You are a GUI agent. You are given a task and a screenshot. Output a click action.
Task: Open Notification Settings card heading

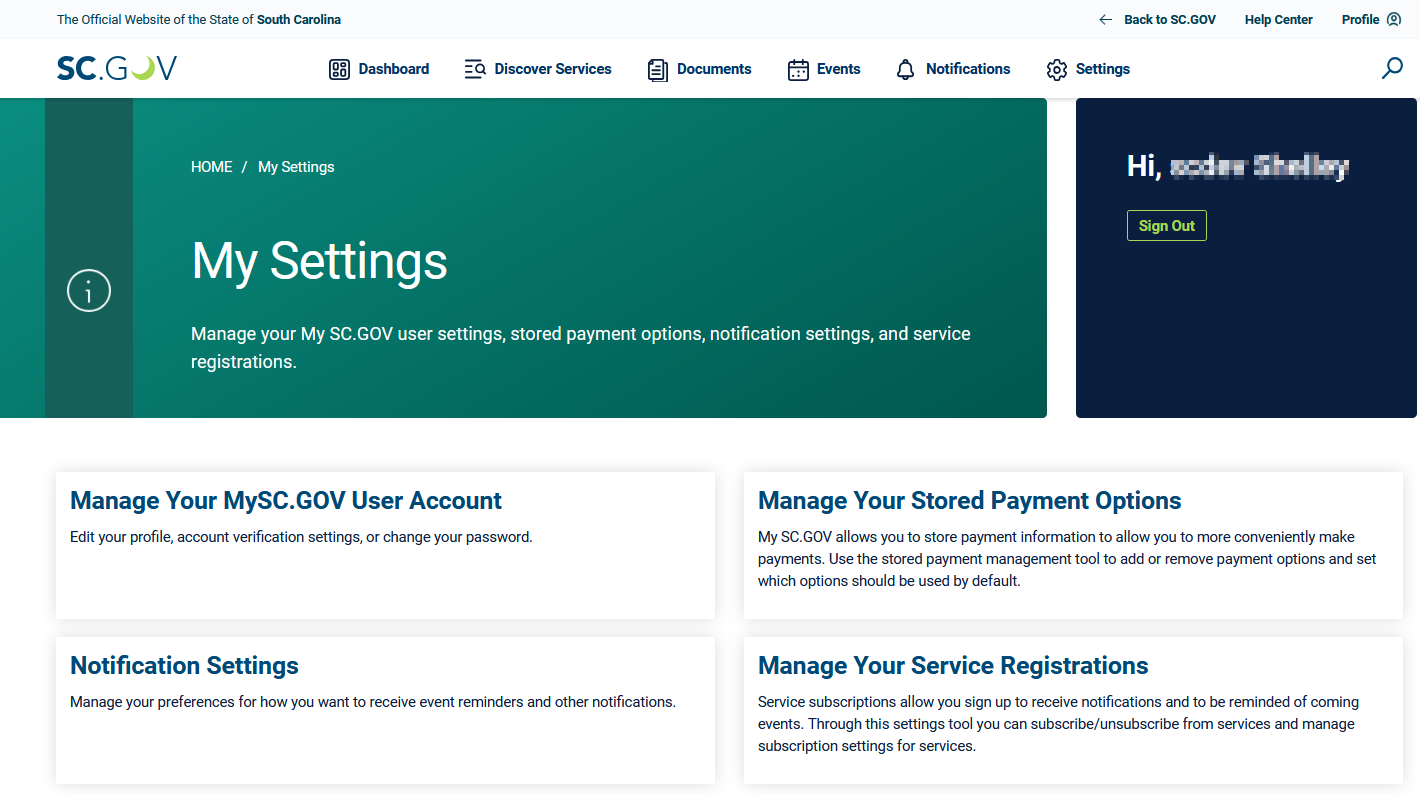(x=184, y=665)
